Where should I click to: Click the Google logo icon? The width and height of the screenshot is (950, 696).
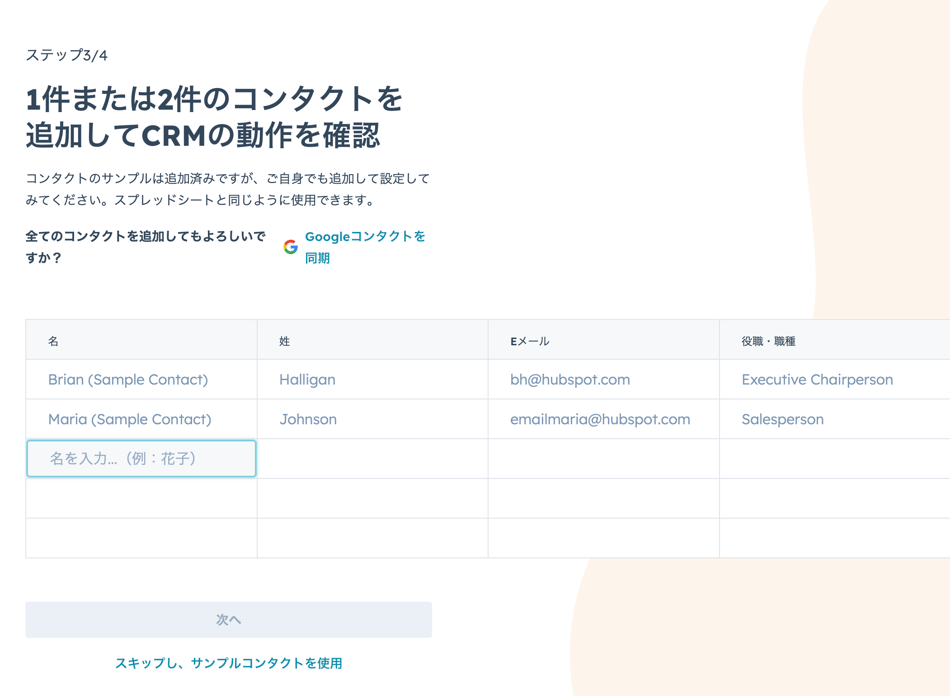pyautogui.click(x=291, y=247)
